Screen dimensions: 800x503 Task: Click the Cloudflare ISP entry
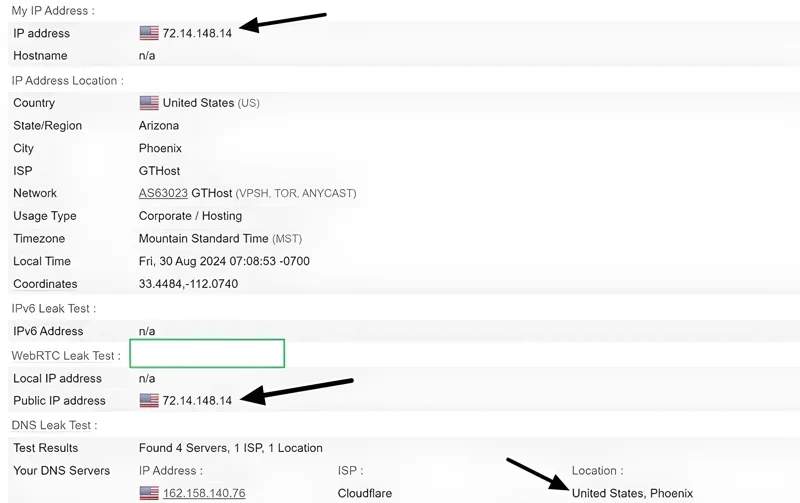pyautogui.click(x=365, y=493)
